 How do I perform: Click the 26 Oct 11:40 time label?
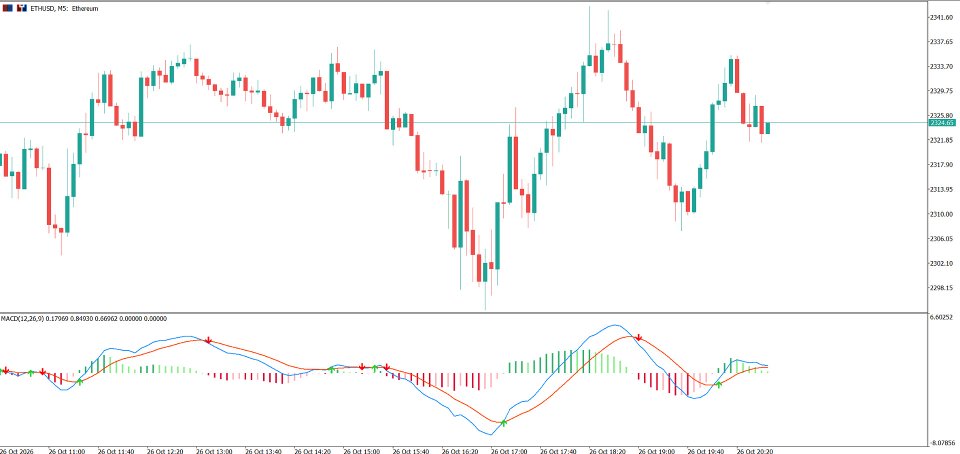click(x=116, y=451)
